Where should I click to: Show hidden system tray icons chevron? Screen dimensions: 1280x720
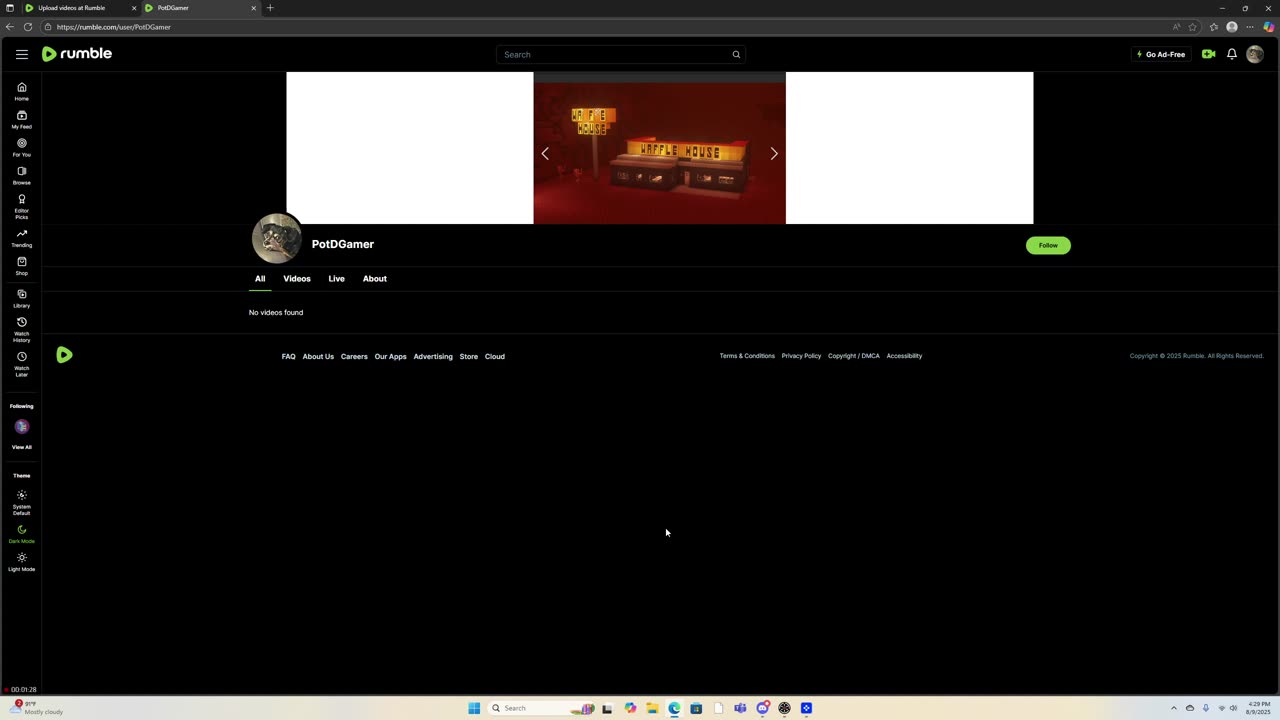pyautogui.click(x=1174, y=708)
